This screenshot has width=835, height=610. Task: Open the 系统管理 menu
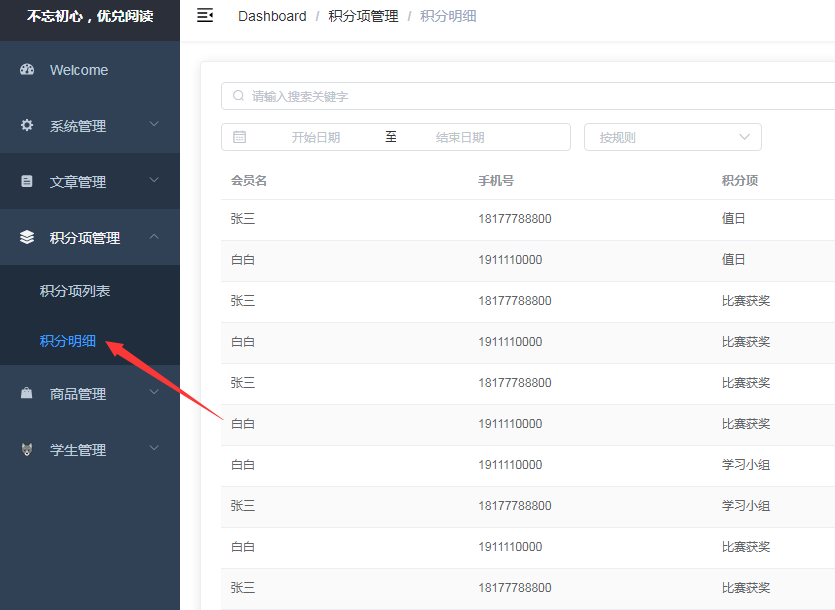(90, 126)
